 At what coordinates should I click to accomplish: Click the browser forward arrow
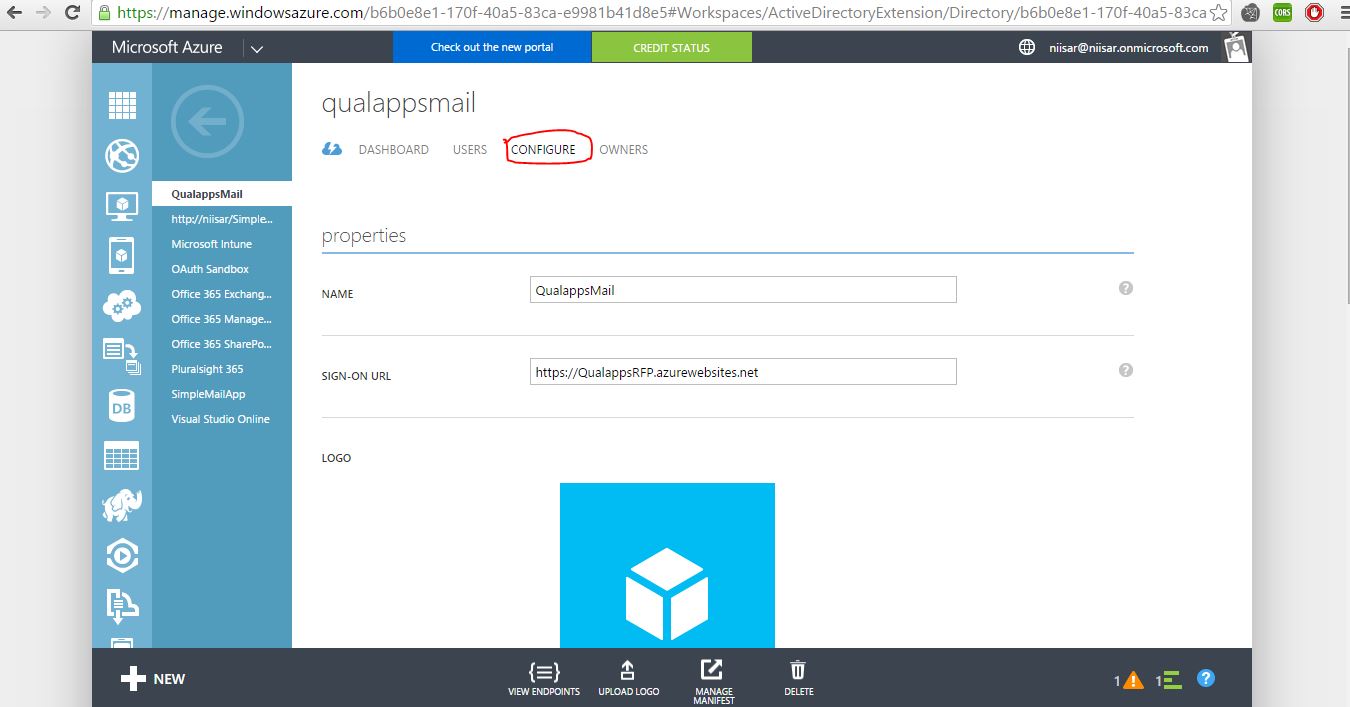[42, 14]
